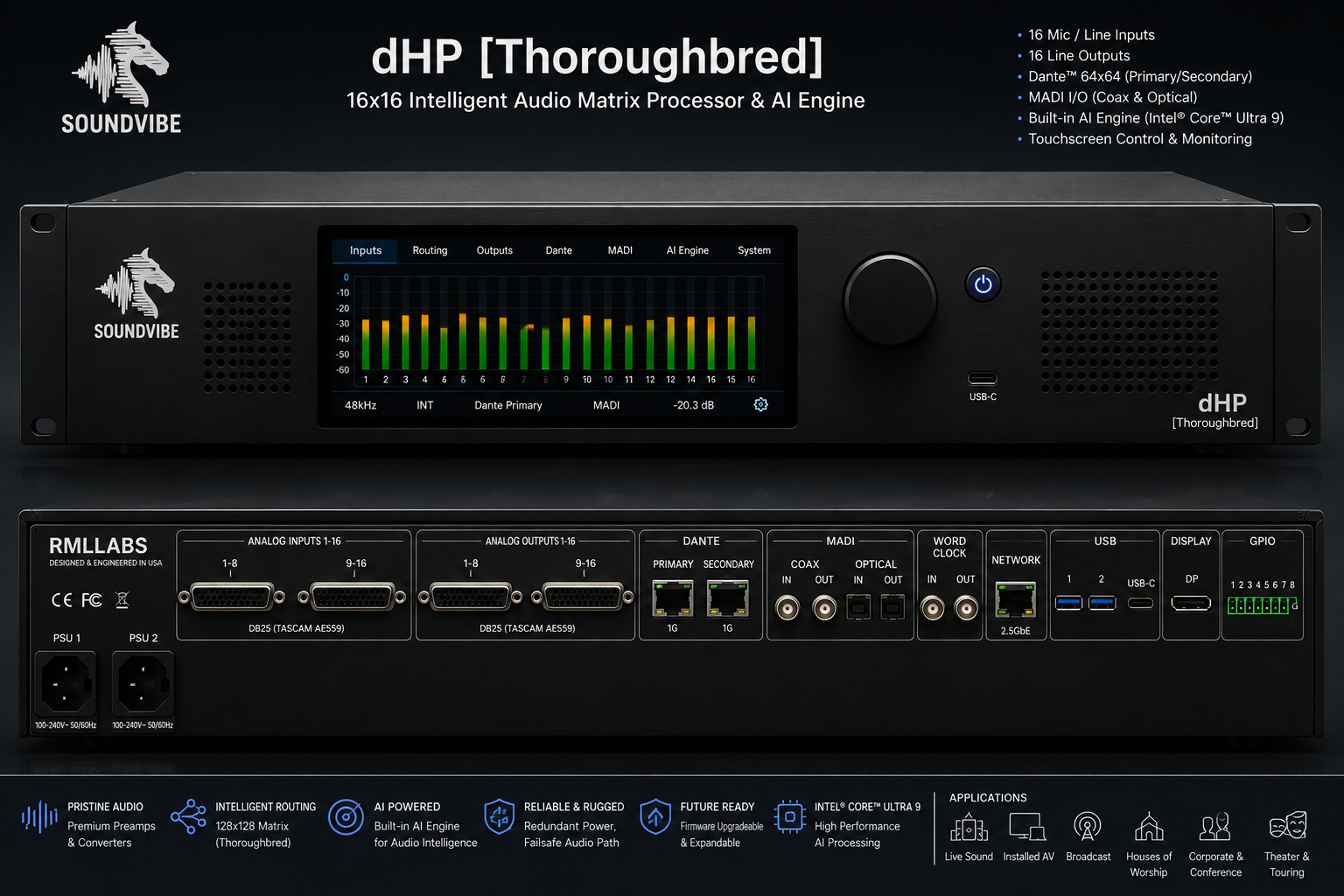Click the Soundvibe horse logo at top left
Image resolution: width=1344 pixels, height=896 pixels.
(122, 78)
